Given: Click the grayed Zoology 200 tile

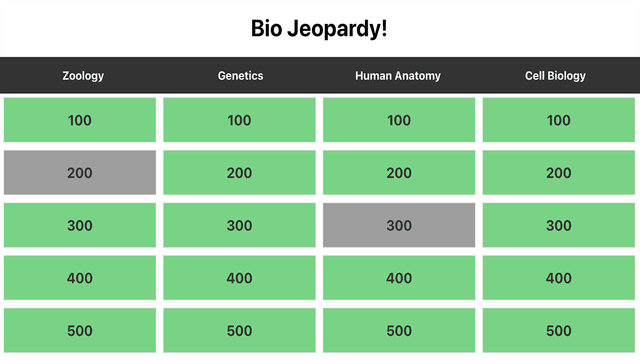Looking at the screenshot, I should click(x=80, y=173).
